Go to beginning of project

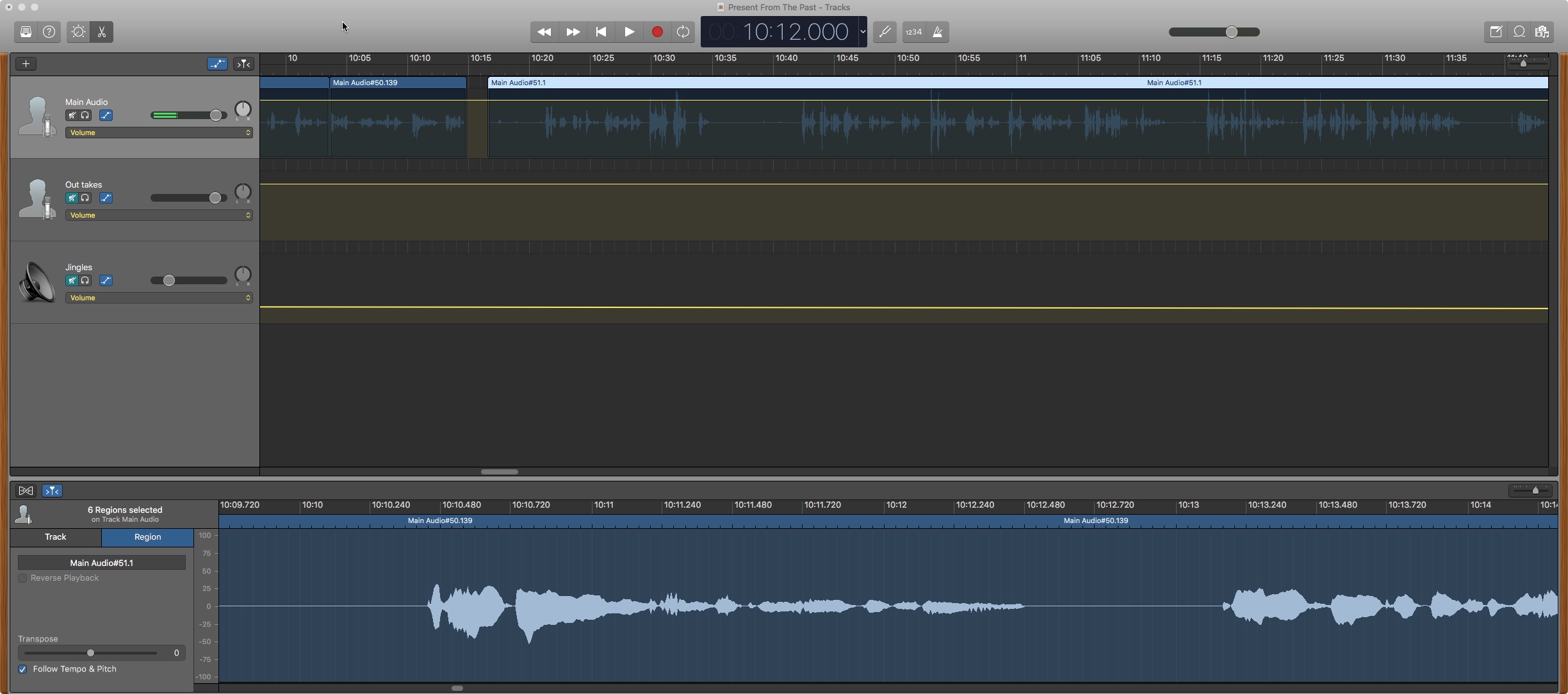tap(601, 32)
